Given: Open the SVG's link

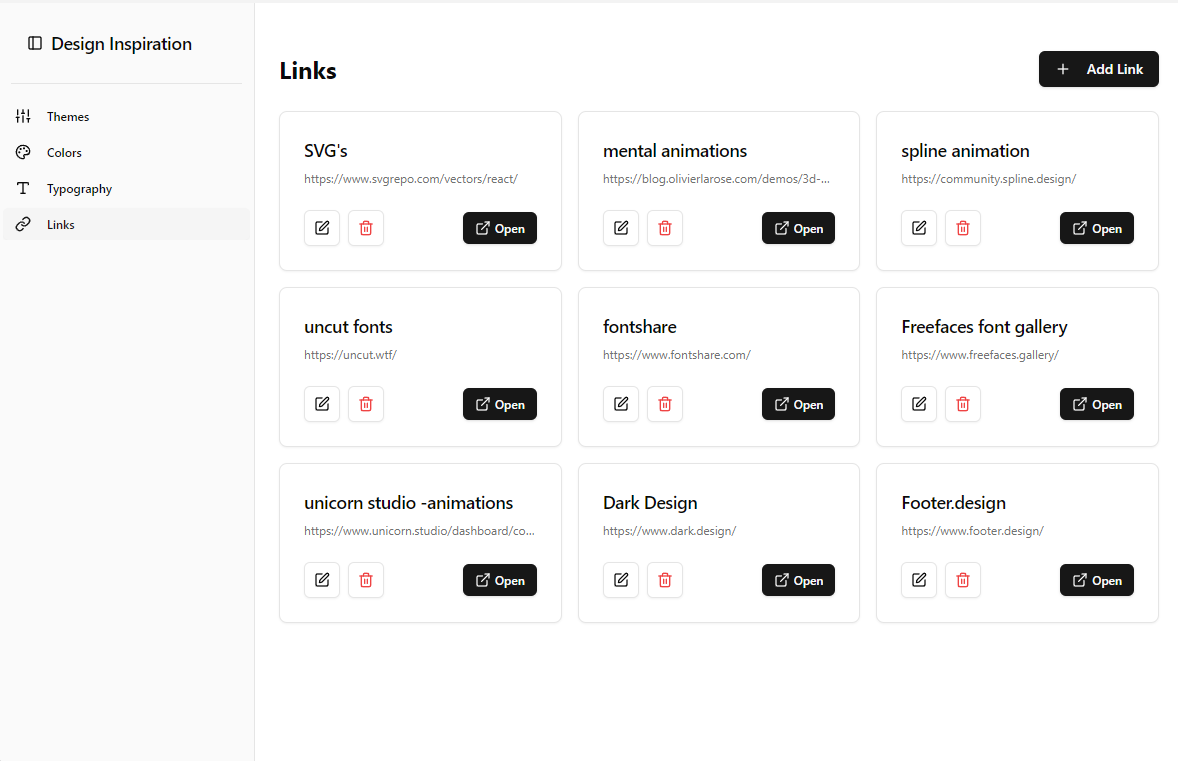Looking at the screenshot, I should 500,228.
